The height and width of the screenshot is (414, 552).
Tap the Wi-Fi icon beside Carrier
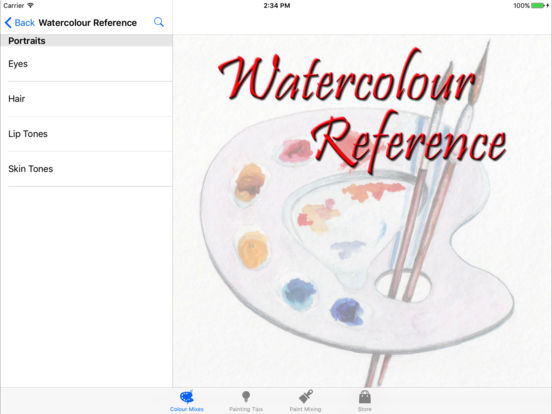coord(30,6)
